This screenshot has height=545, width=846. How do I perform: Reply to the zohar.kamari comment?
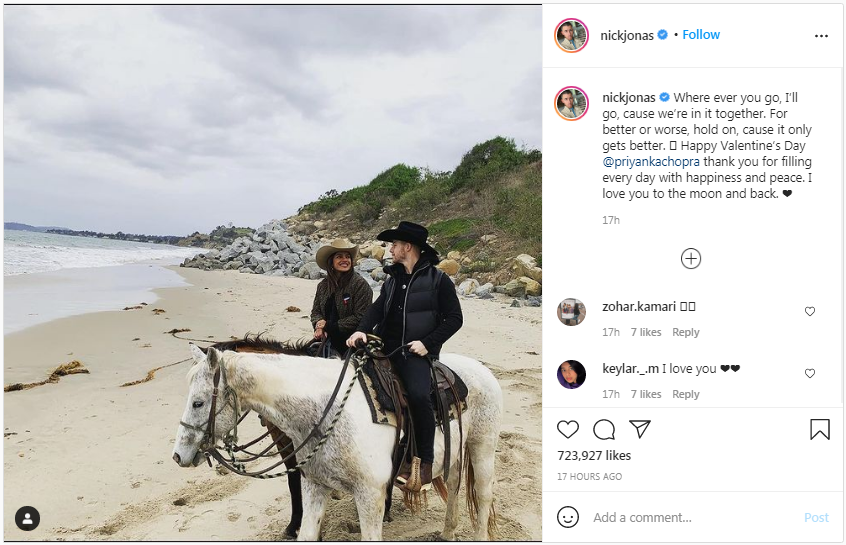[685, 332]
